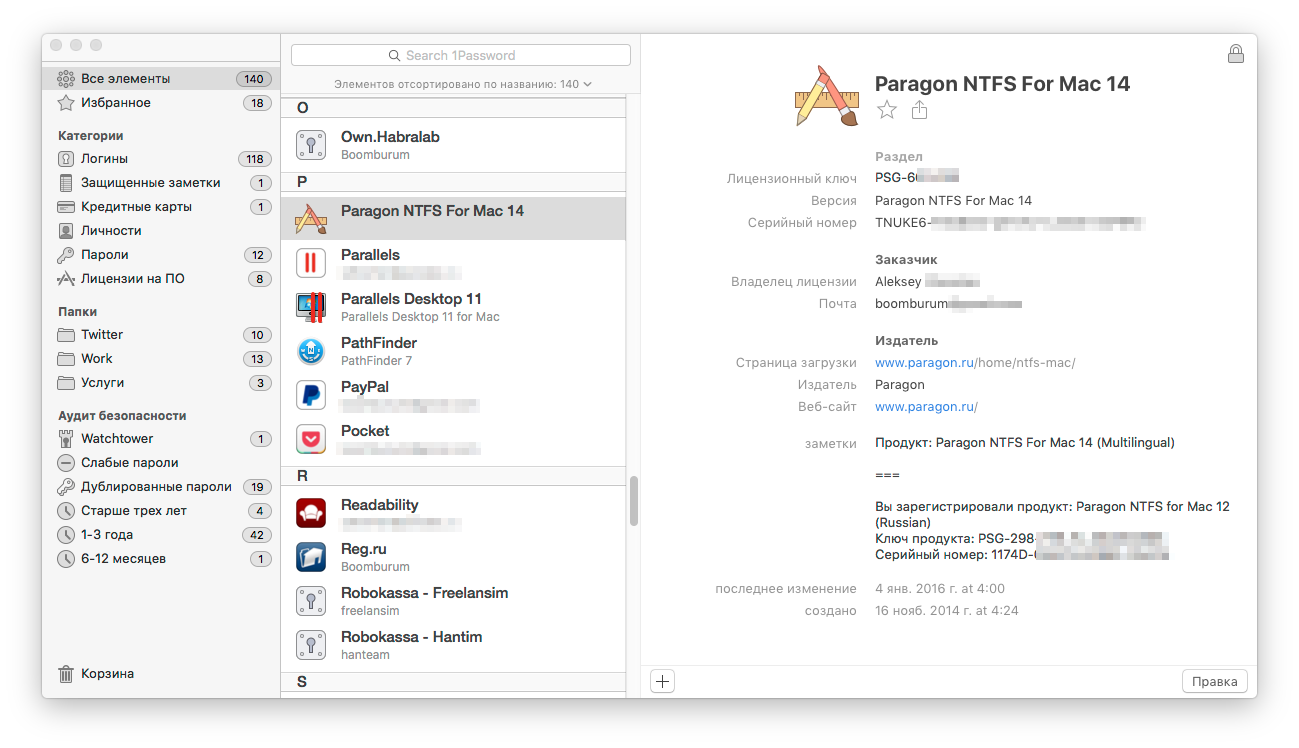Click the created date 16 нояб. 2014
1299x748 pixels.
coord(947,611)
